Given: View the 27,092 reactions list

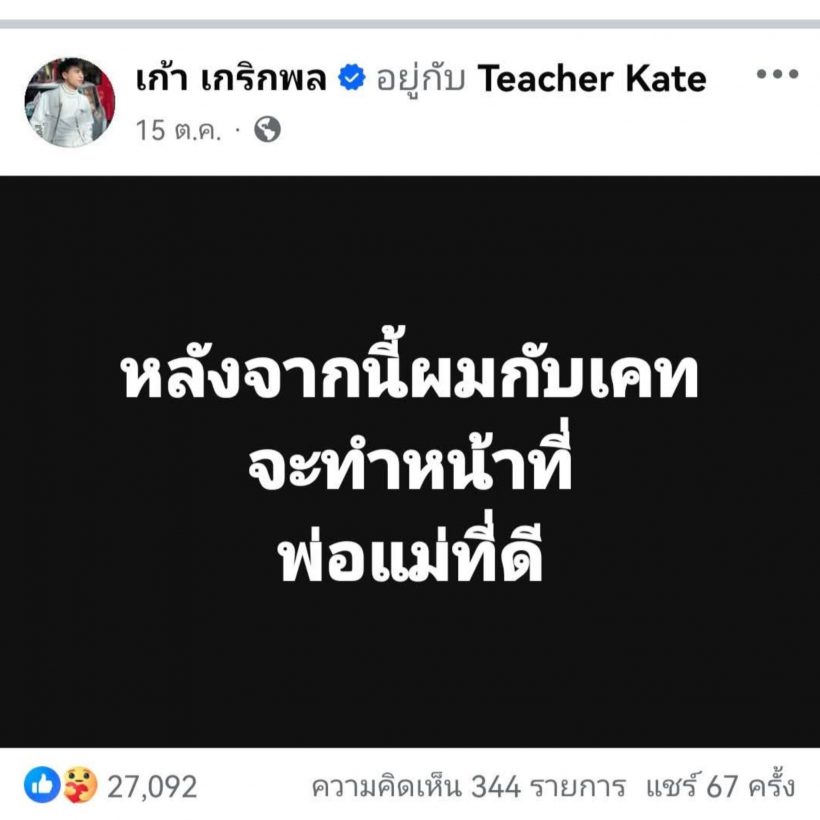Looking at the screenshot, I should tap(152, 786).
